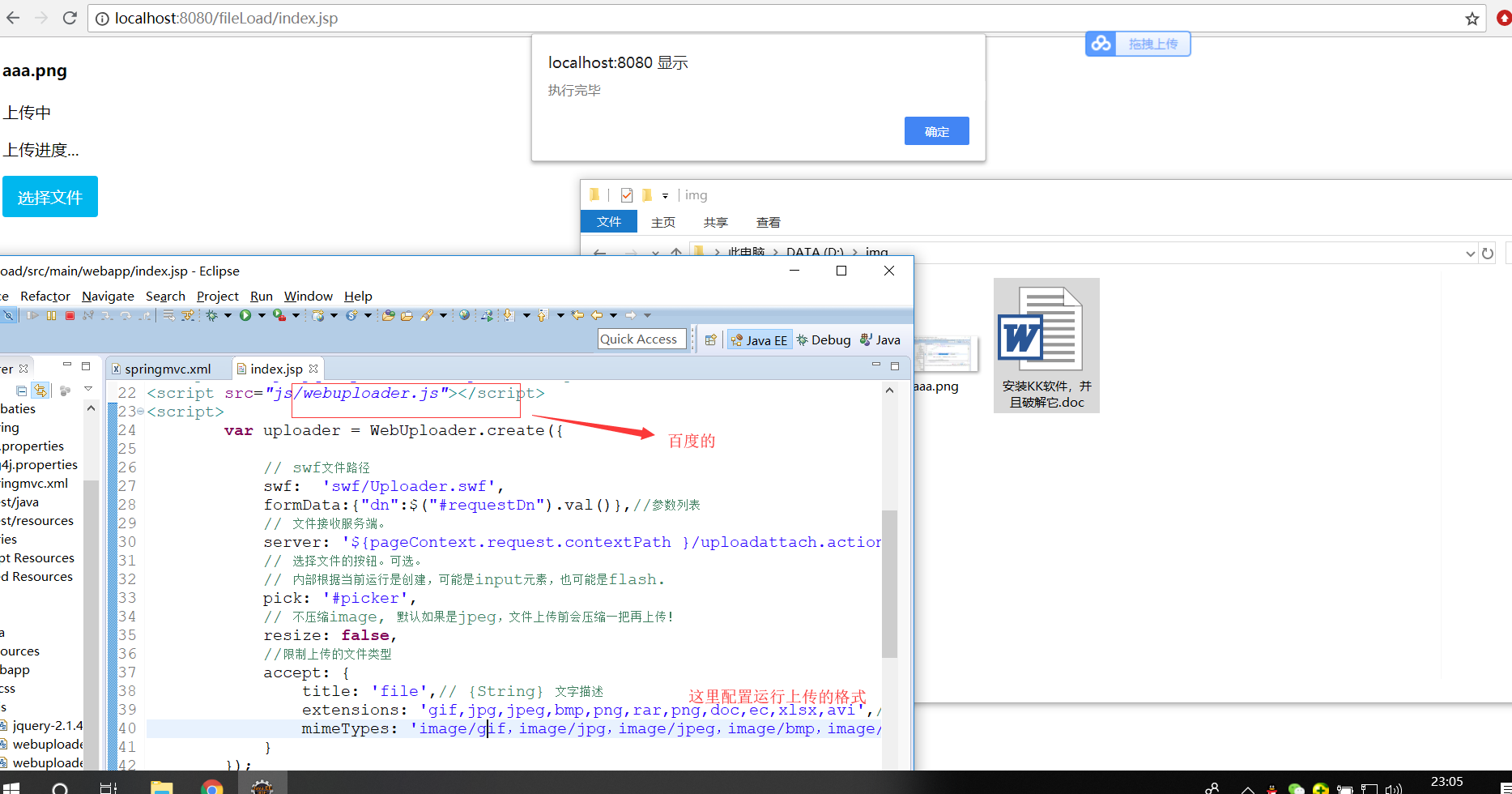Click the editor vertical scrollbar thumb

point(889,583)
